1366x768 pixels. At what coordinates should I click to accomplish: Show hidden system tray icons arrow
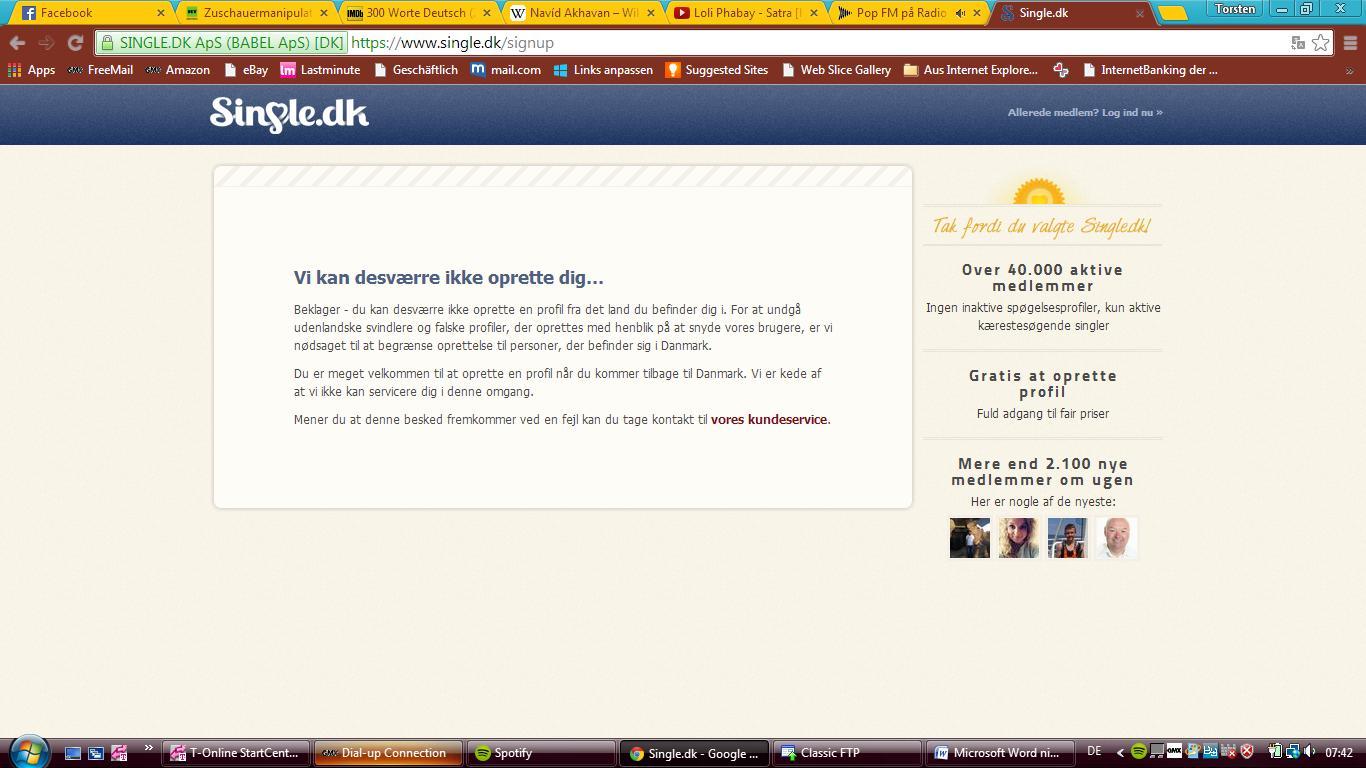tap(1120, 752)
